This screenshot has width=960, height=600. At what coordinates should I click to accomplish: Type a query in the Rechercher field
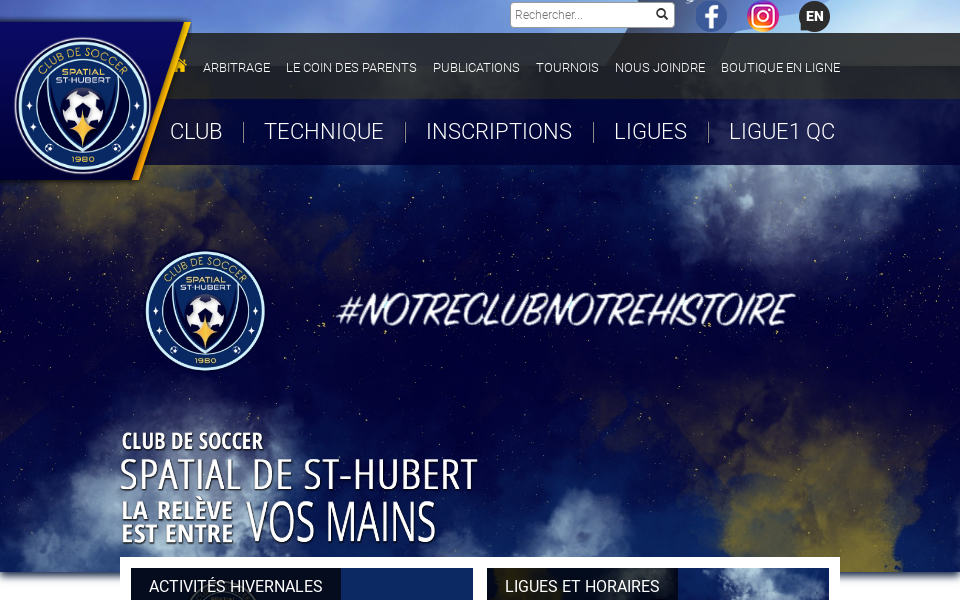pos(580,14)
